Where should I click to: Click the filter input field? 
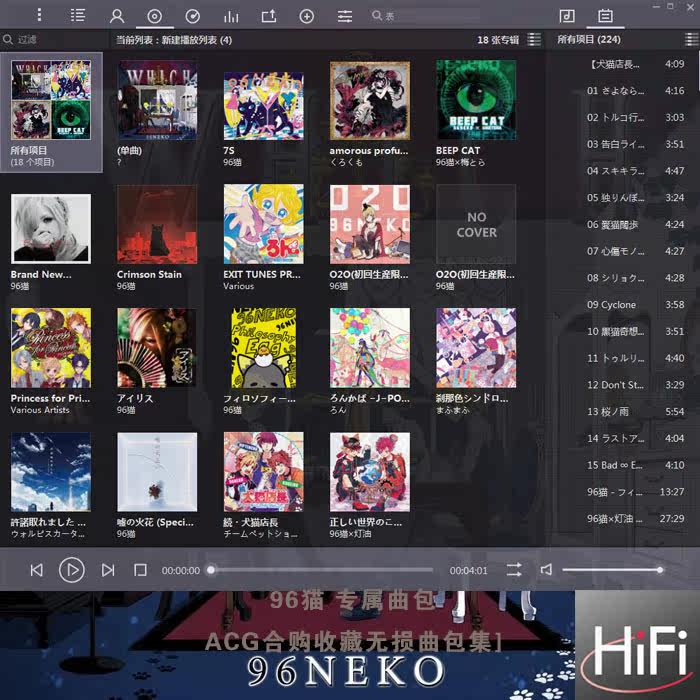point(54,39)
